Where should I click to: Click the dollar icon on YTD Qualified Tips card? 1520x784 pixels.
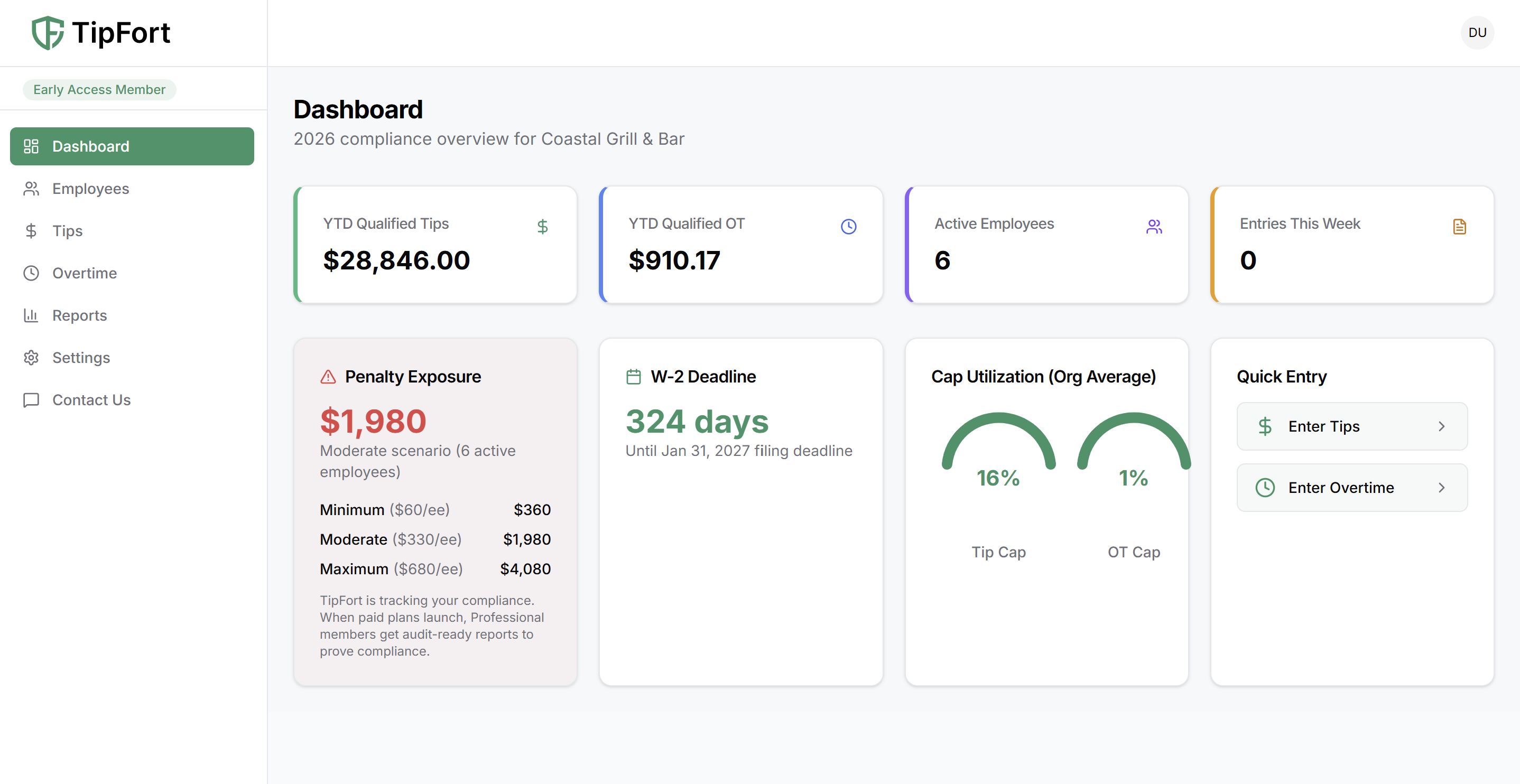pos(542,226)
